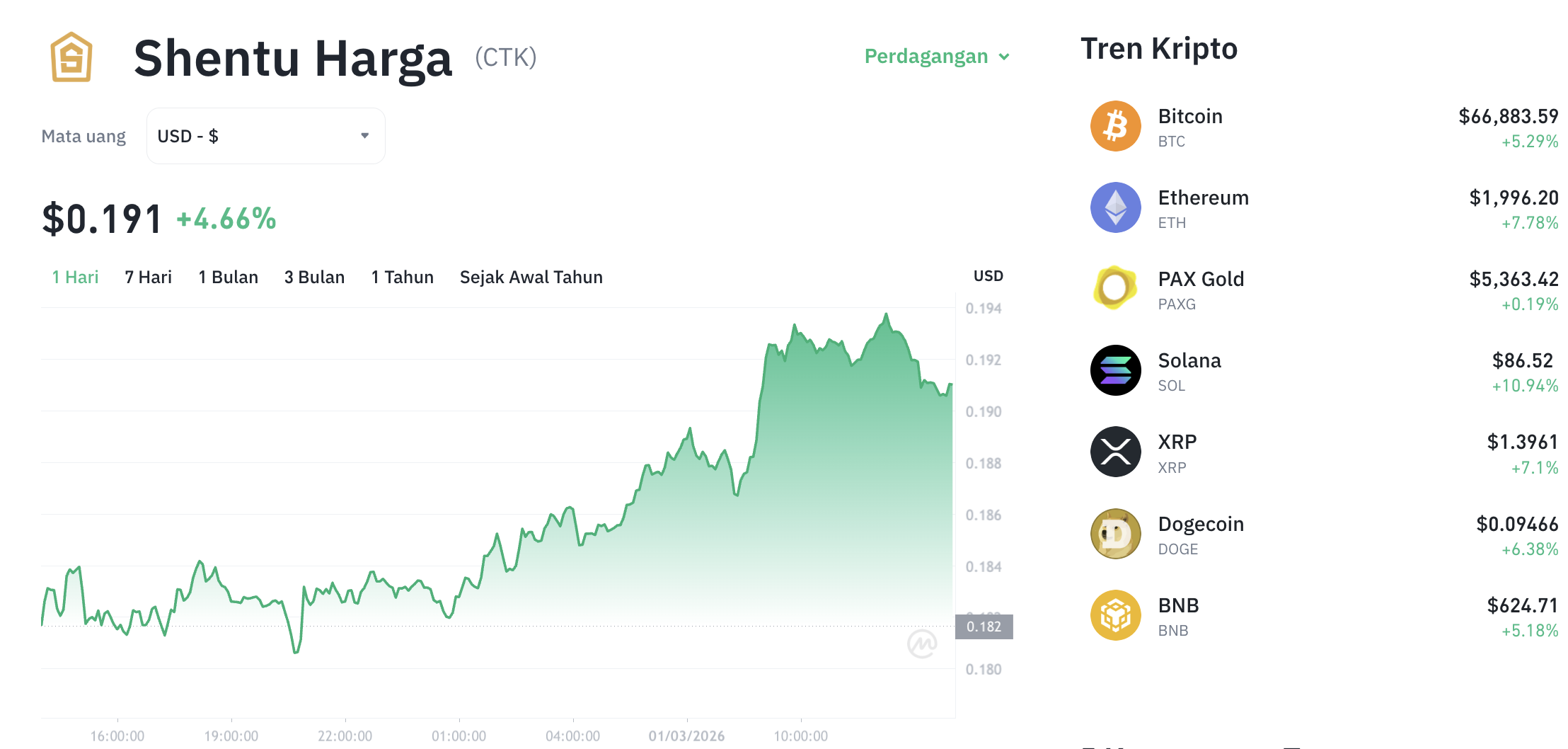
Task: Select the Solana SOL icon
Action: click(1115, 370)
